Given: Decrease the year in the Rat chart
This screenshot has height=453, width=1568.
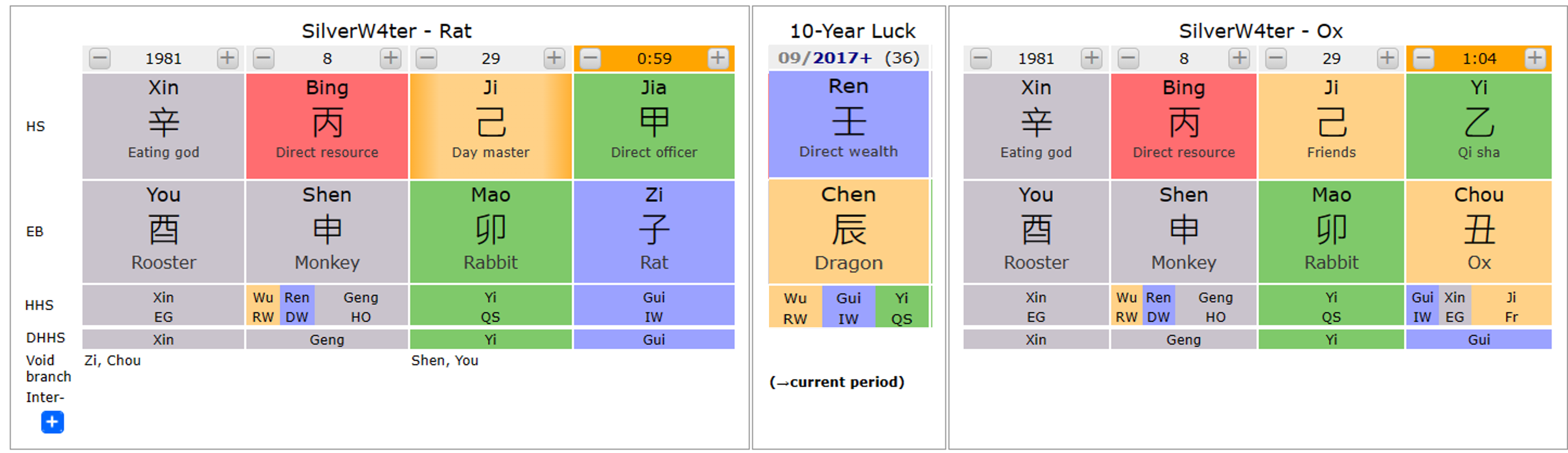Looking at the screenshot, I should pos(100,58).
